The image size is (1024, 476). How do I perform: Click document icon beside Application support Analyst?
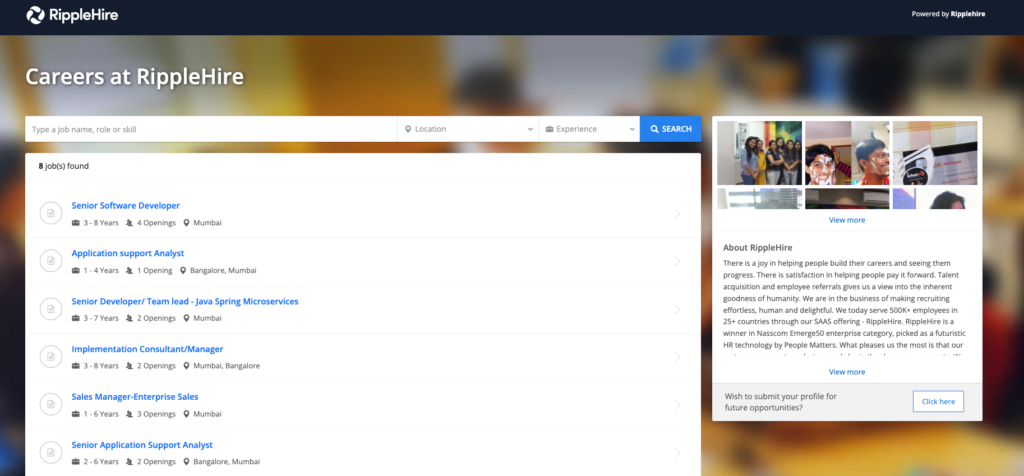[x=51, y=261]
